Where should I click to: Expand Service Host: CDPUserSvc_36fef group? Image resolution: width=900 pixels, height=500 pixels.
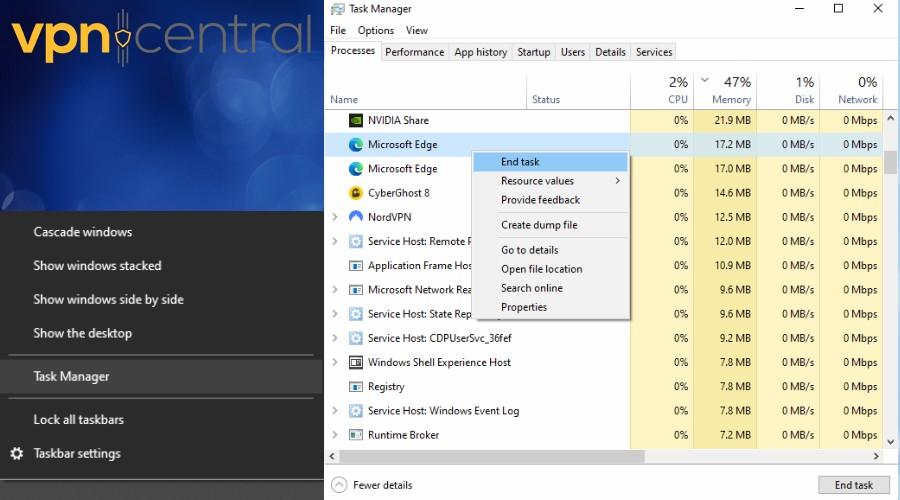pyautogui.click(x=335, y=338)
